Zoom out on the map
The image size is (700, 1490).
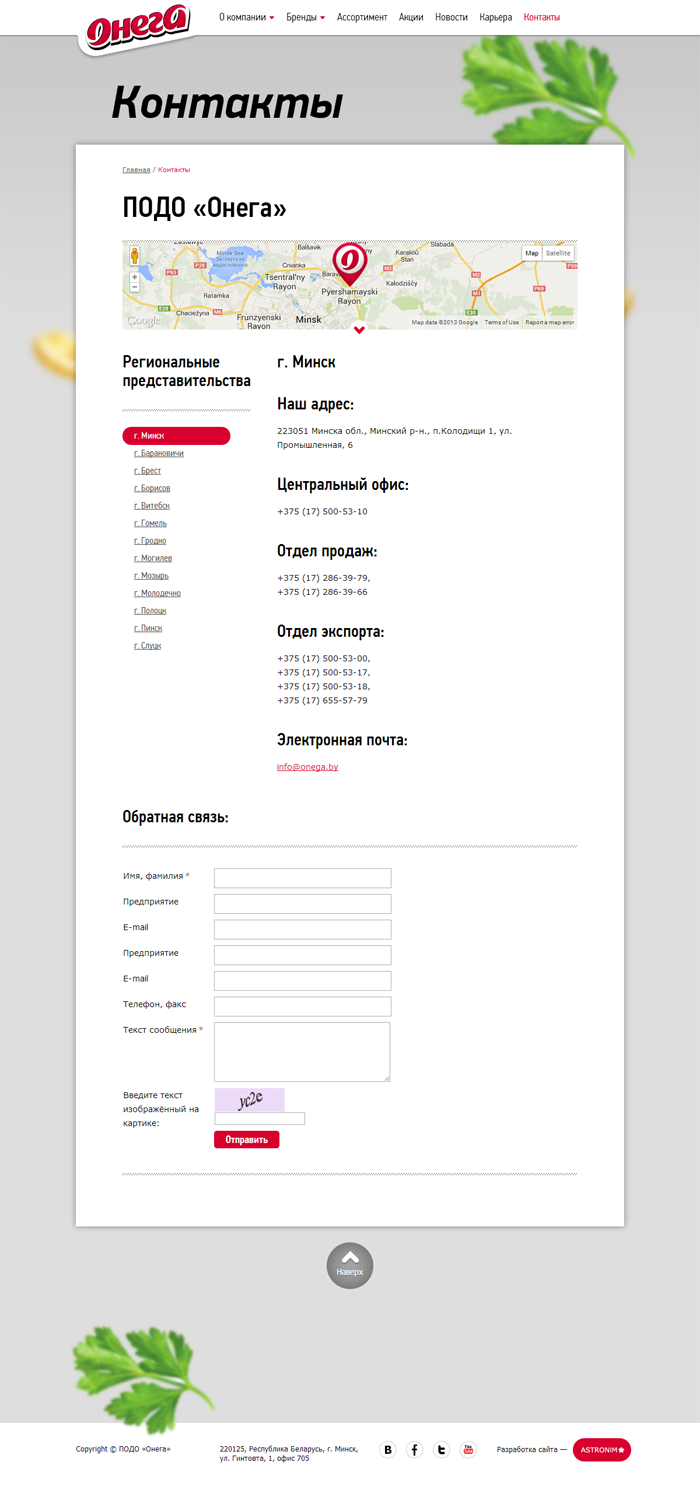pos(135,287)
